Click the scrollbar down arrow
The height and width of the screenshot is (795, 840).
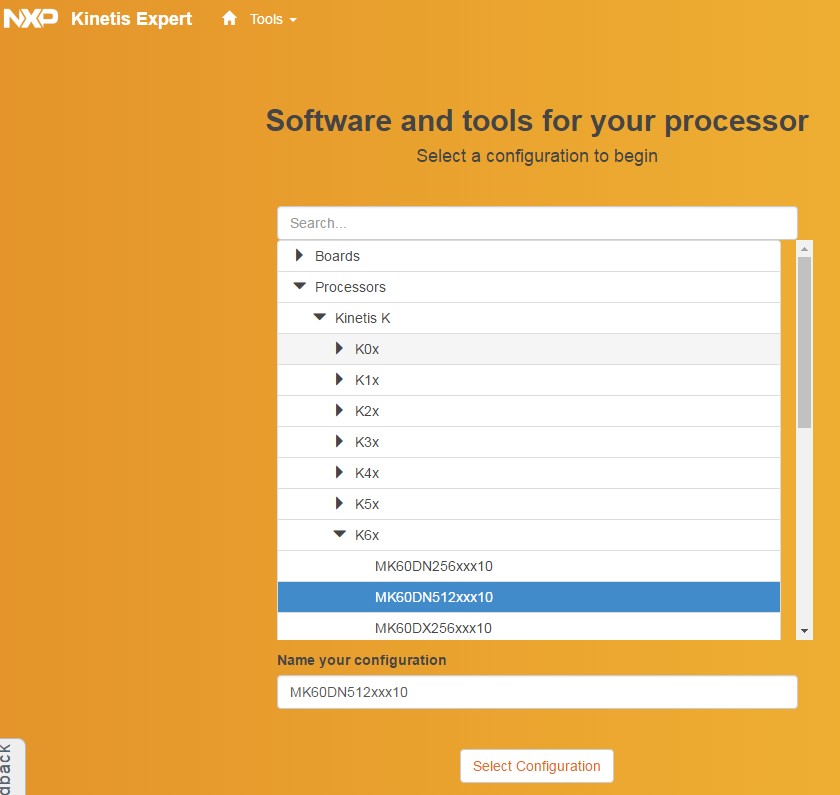804,631
